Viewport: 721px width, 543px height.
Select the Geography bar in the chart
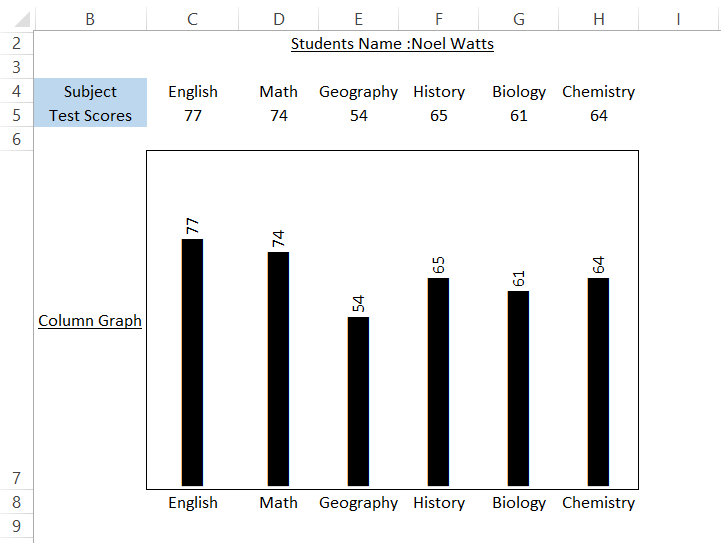358,400
